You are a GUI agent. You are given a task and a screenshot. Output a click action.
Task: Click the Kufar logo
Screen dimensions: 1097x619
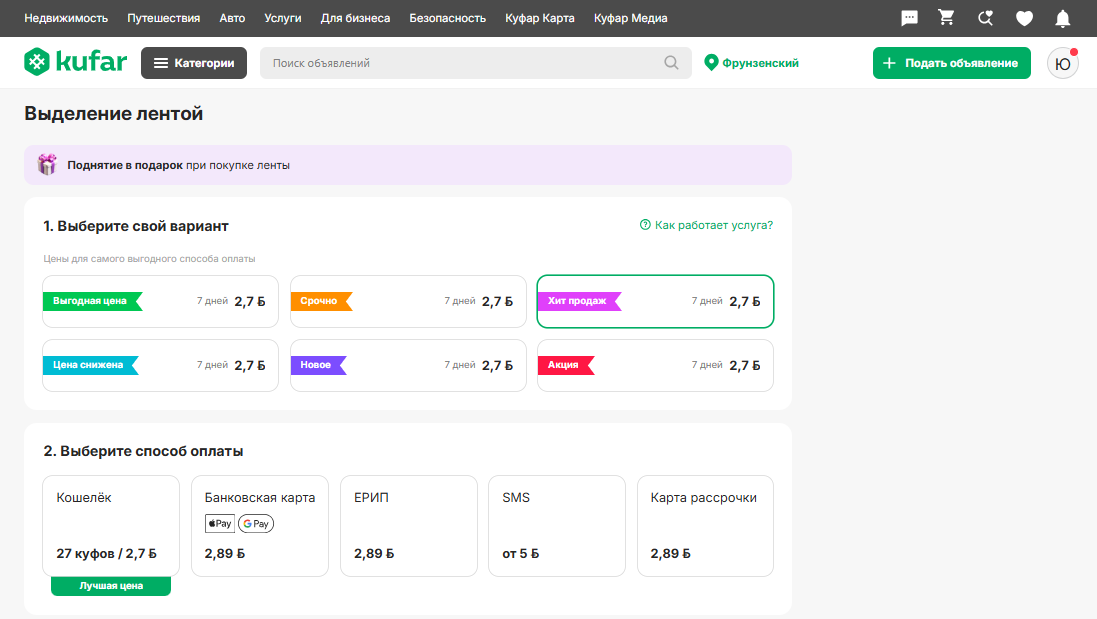click(x=76, y=62)
